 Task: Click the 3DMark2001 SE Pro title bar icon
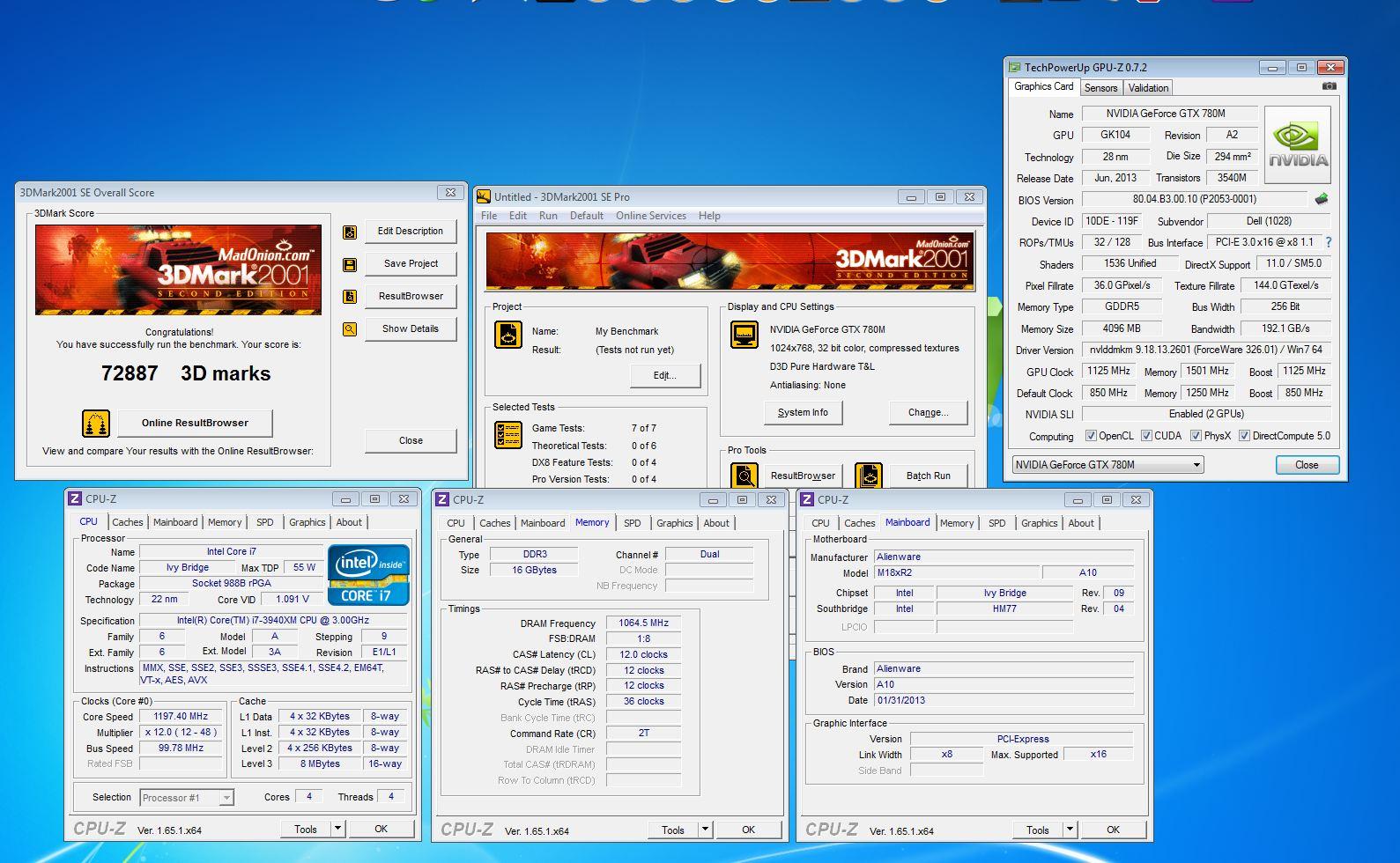[484, 196]
